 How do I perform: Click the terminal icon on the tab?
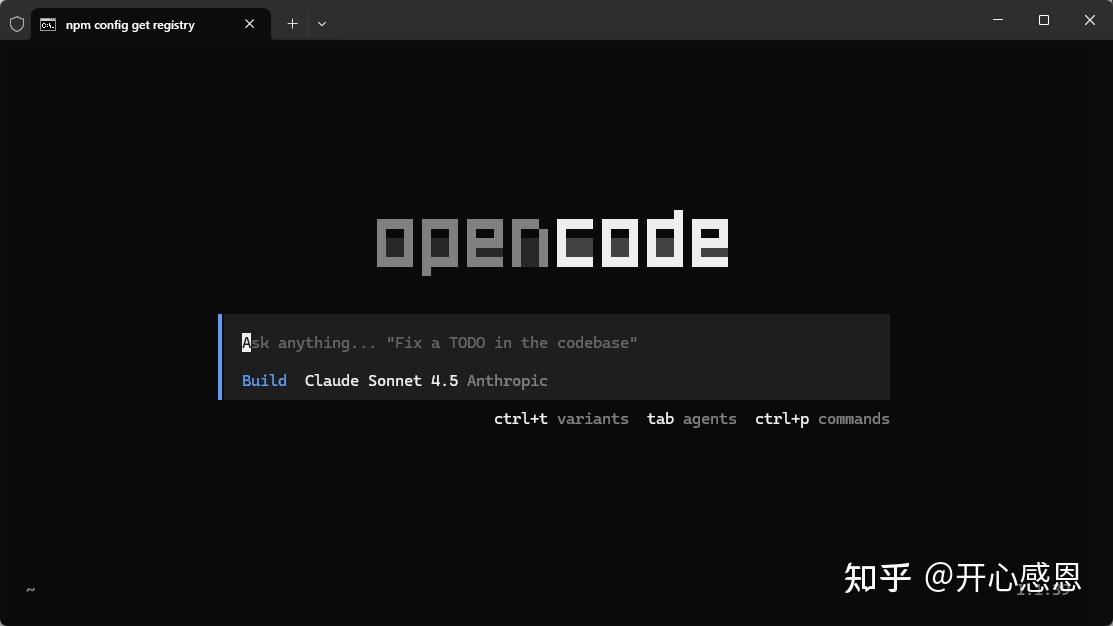point(47,24)
